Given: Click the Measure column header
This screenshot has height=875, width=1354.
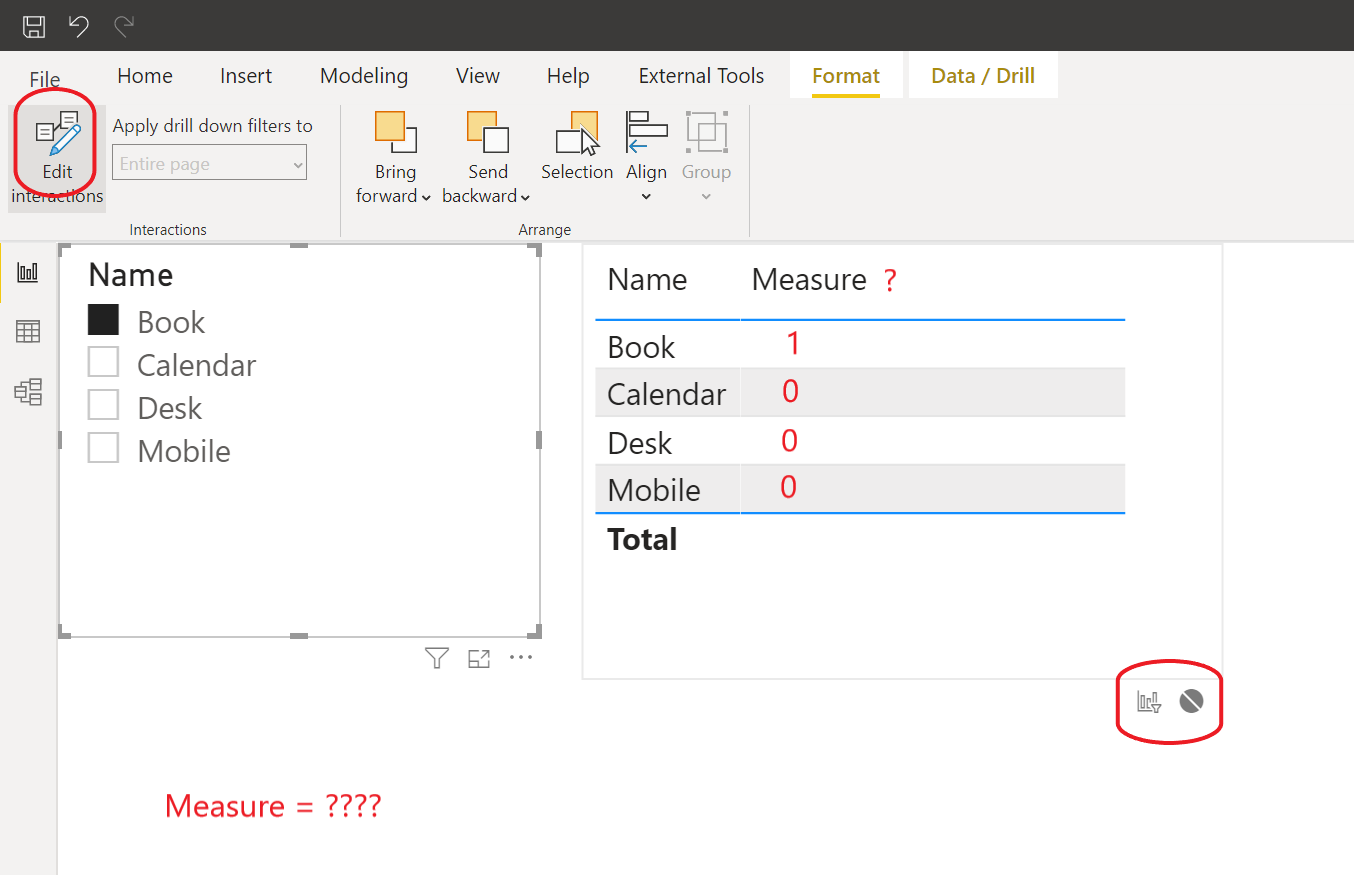Looking at the screenshot, I should (x=809, y=280).
